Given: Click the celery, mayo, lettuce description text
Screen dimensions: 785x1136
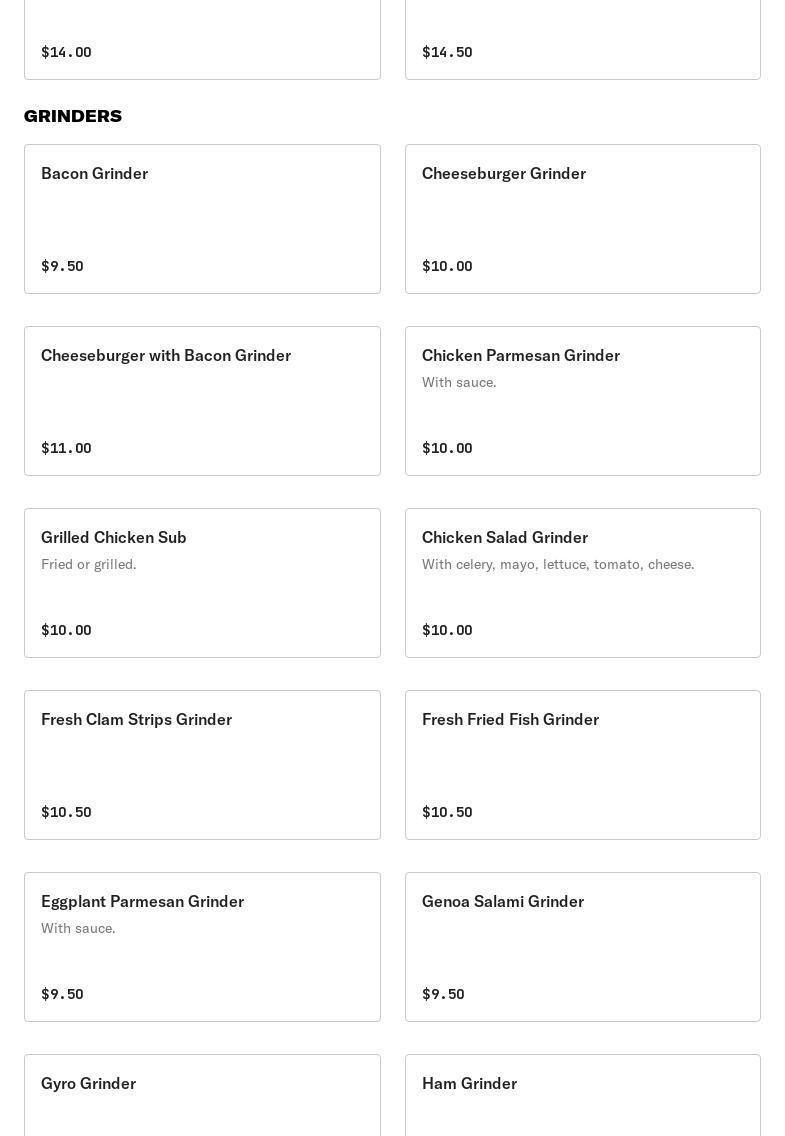Looking at the screenshot, I should 558,564.
